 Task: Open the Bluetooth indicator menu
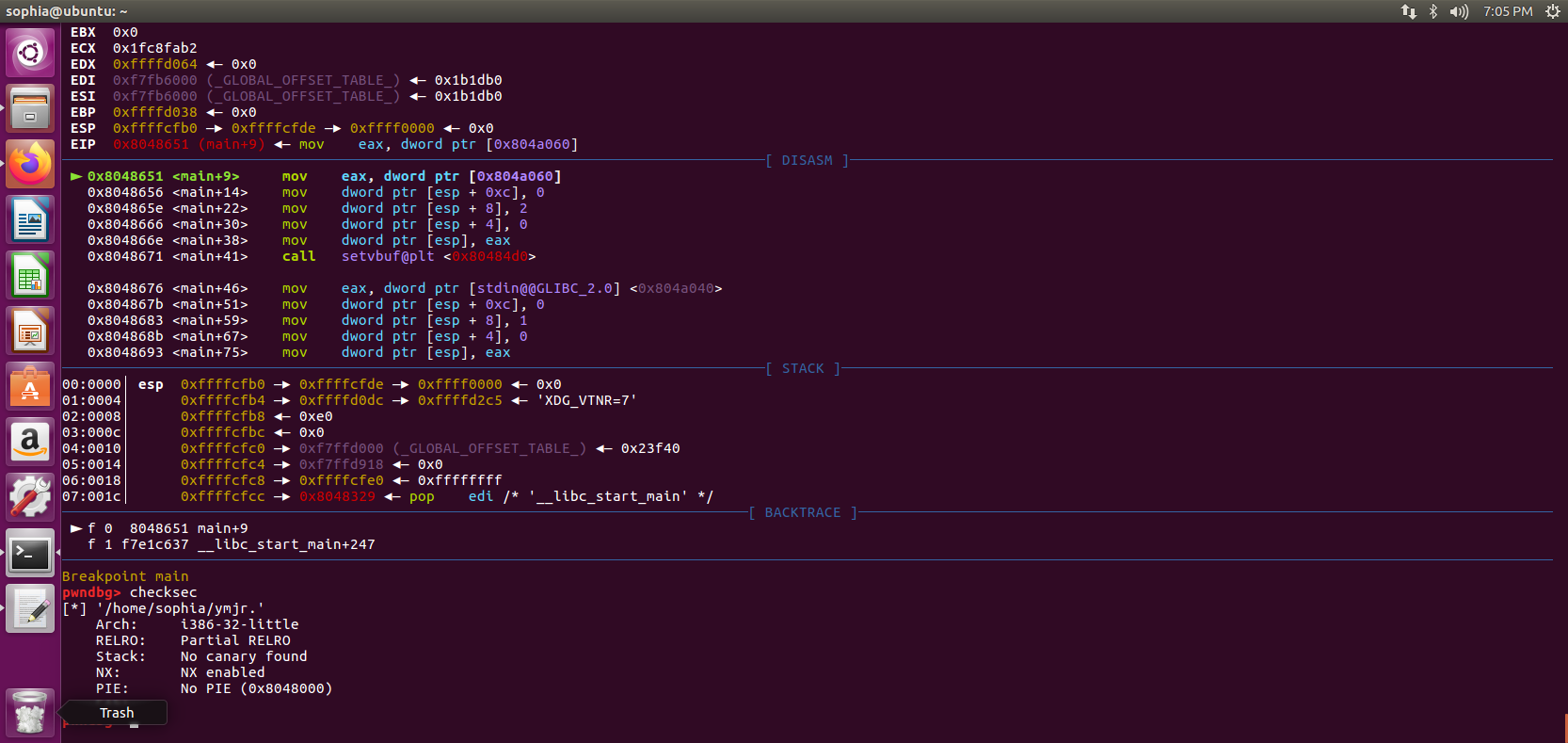[1433, 11]
